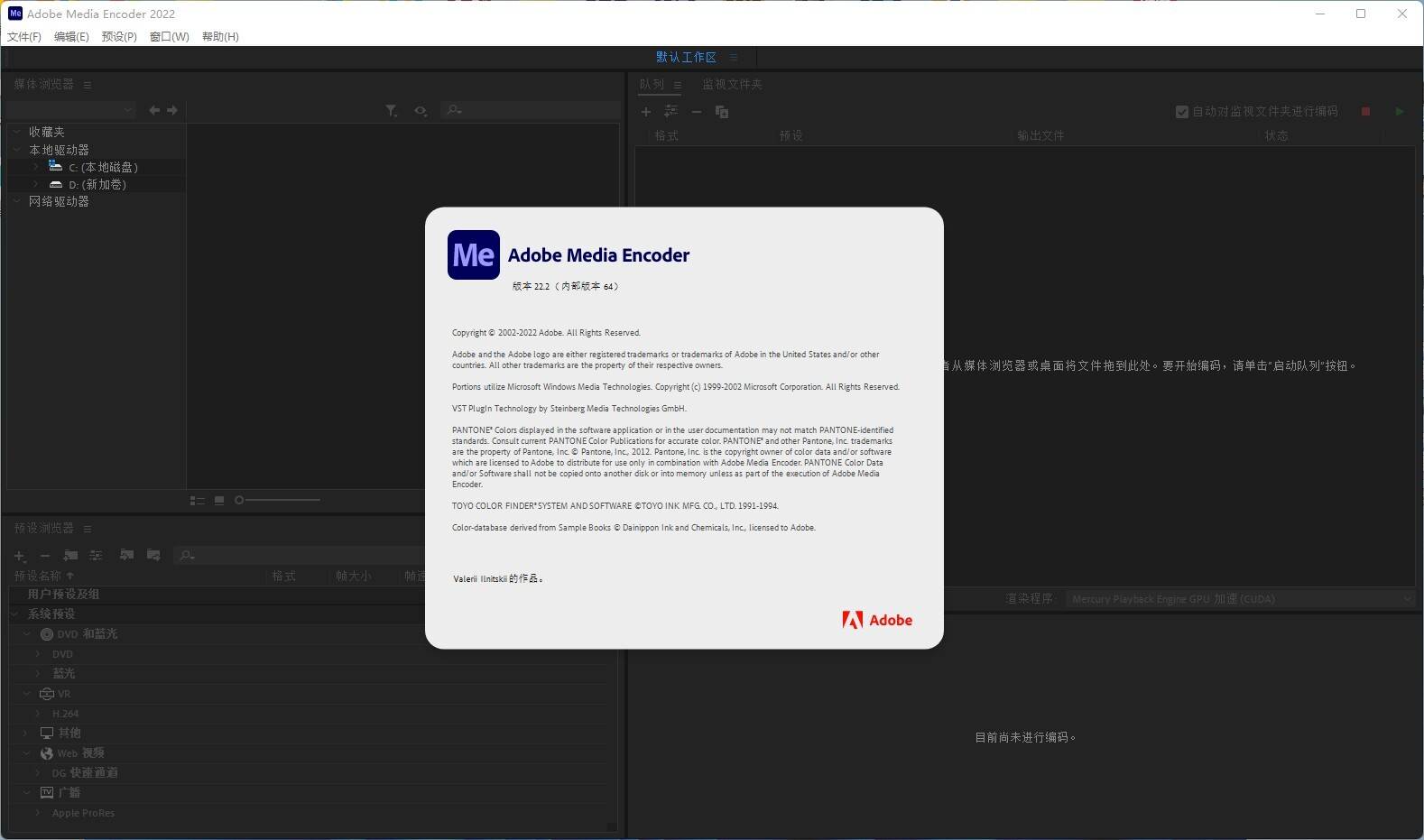Screen dimensions: 1424x840
Task: Open the file type filter funnel icon
Action: [392, 110]
